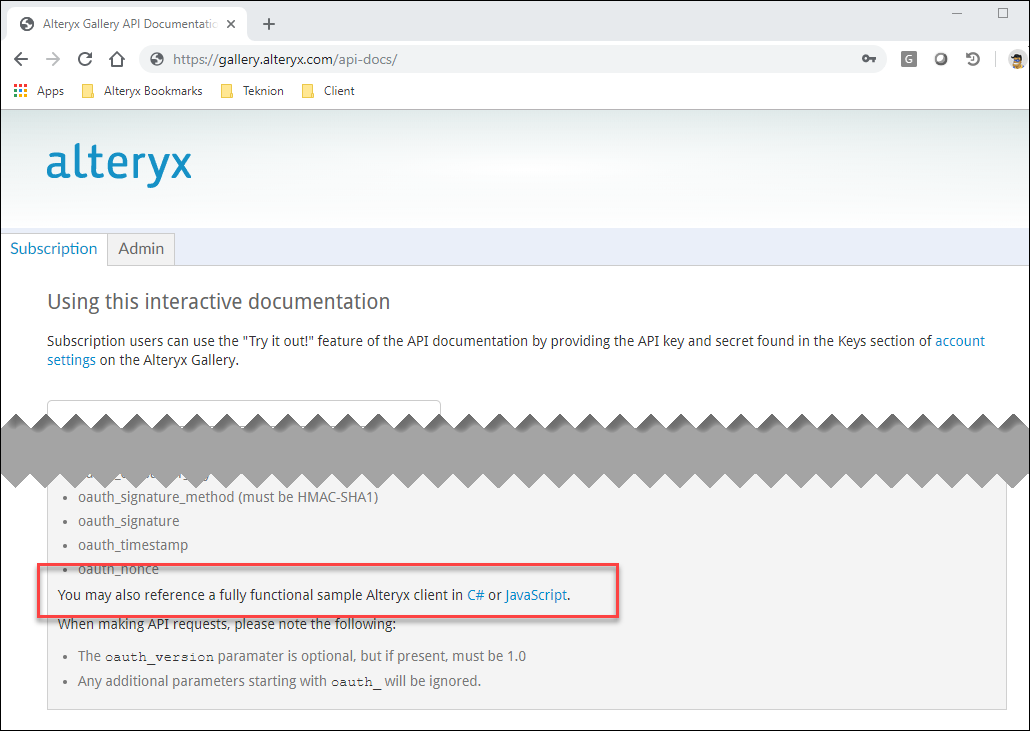Open the saved passwords key icon
The height and width of the screenshot is (731, 1030).
(869, 59)
